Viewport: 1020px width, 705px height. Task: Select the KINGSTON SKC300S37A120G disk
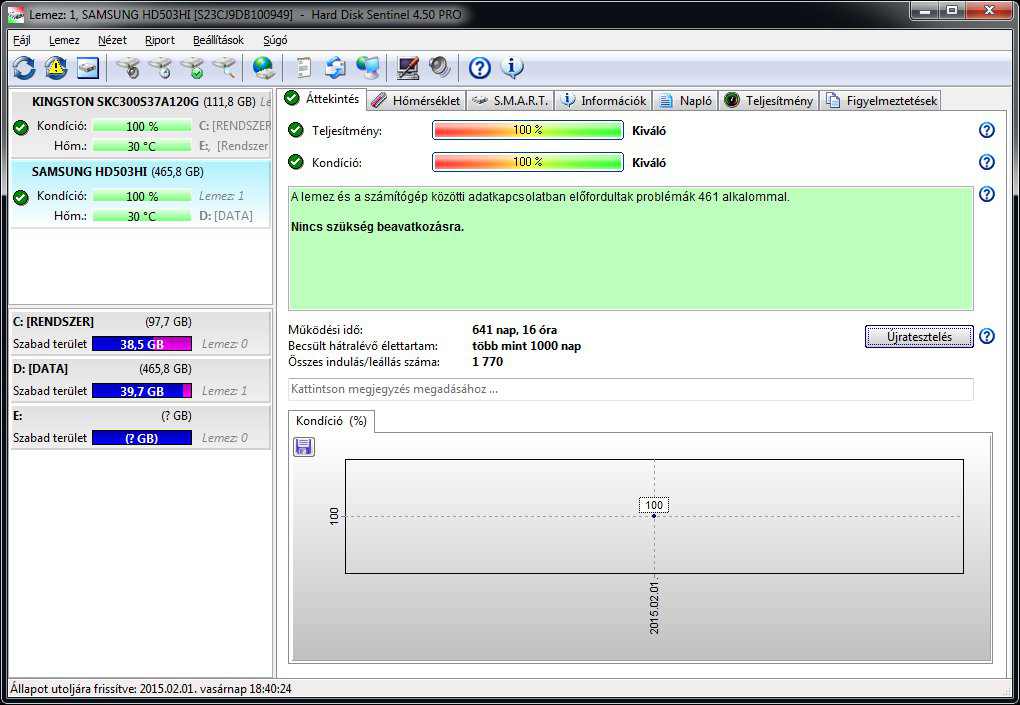click(140, 124)
